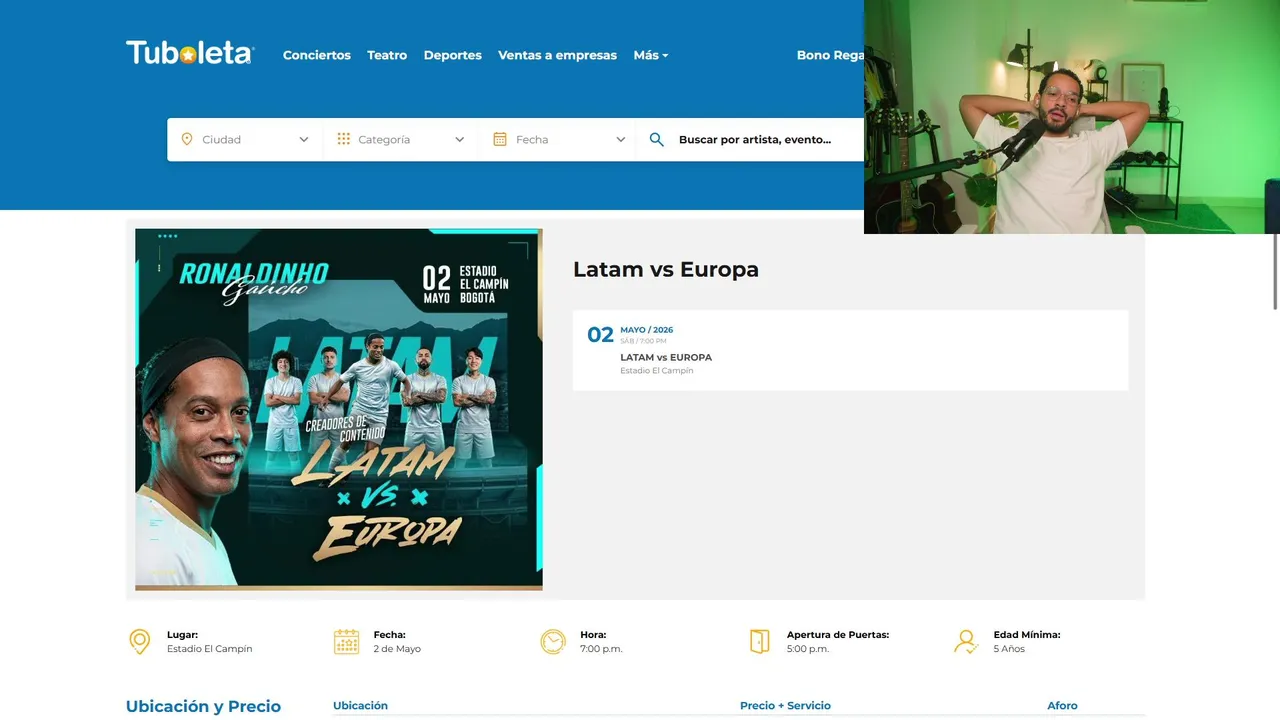
Task: Open the Fecha date dropdown
Action: pos(558,140)
